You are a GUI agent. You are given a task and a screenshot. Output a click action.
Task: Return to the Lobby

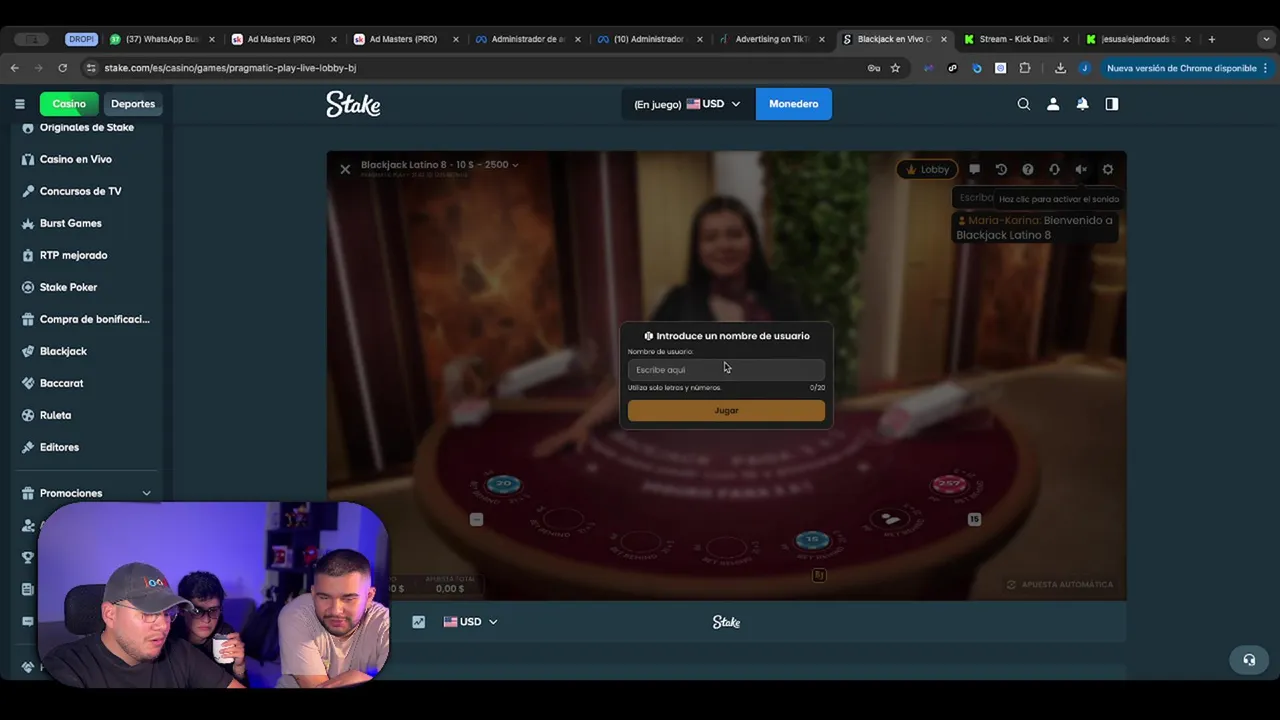pos(927,169)
